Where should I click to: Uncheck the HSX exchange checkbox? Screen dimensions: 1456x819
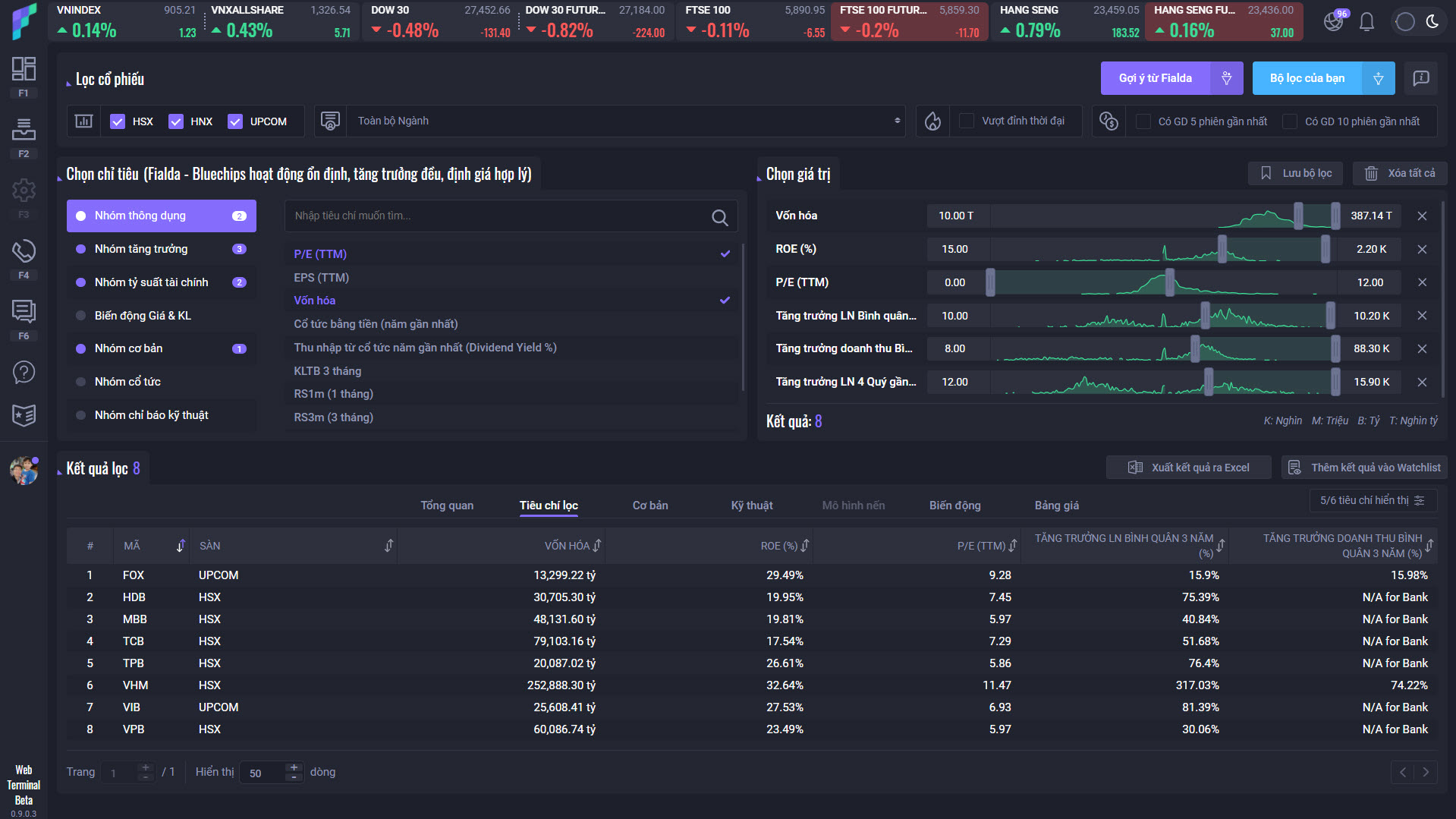[x=118, y=121]
